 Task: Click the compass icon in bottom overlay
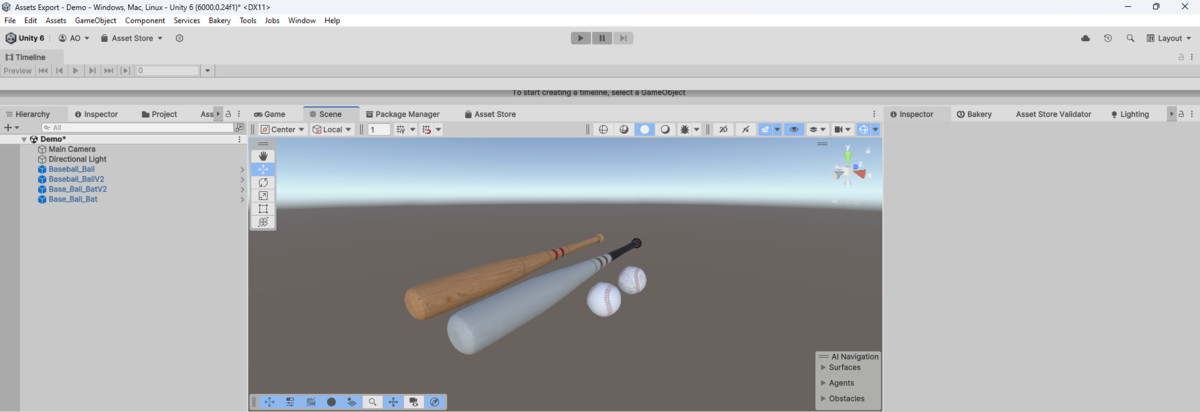(435, 402)
